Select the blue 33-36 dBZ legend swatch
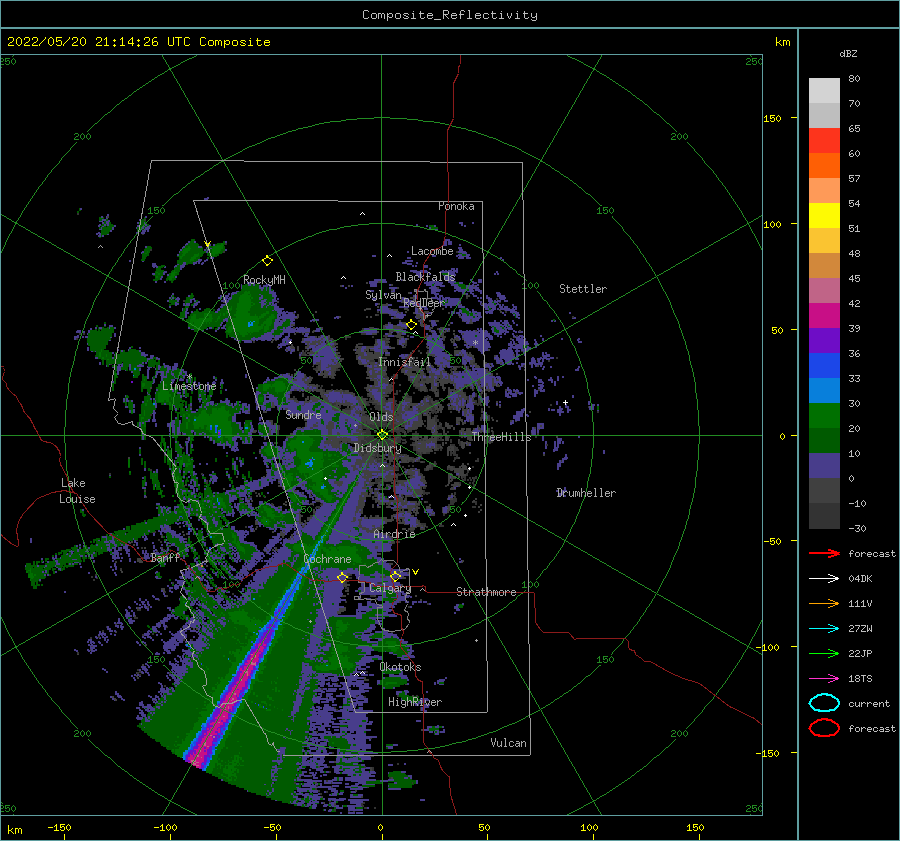 pos(824,366)
